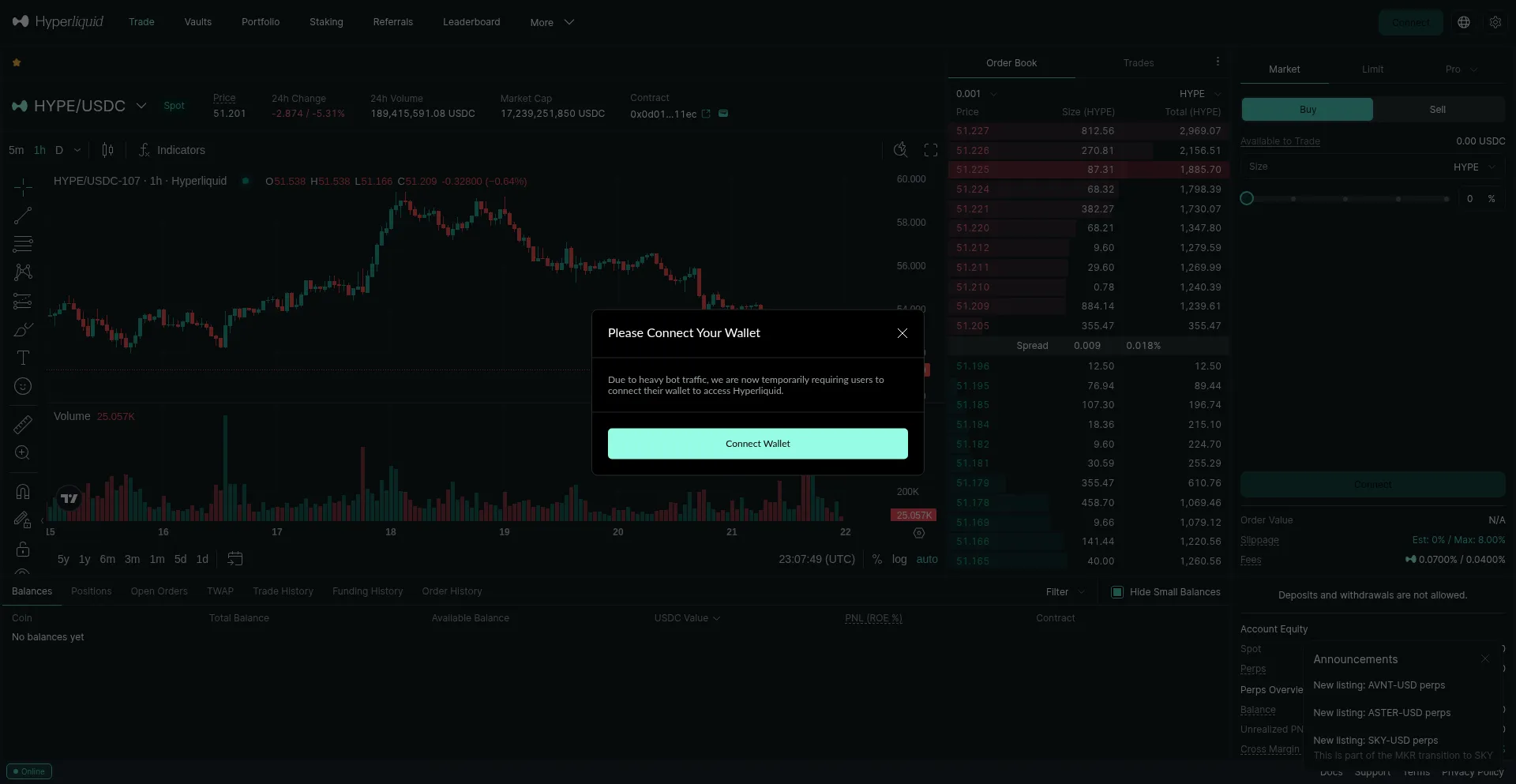
Task: Open the Size currency HYPE dropdown
Action: tap(1474, 167)
